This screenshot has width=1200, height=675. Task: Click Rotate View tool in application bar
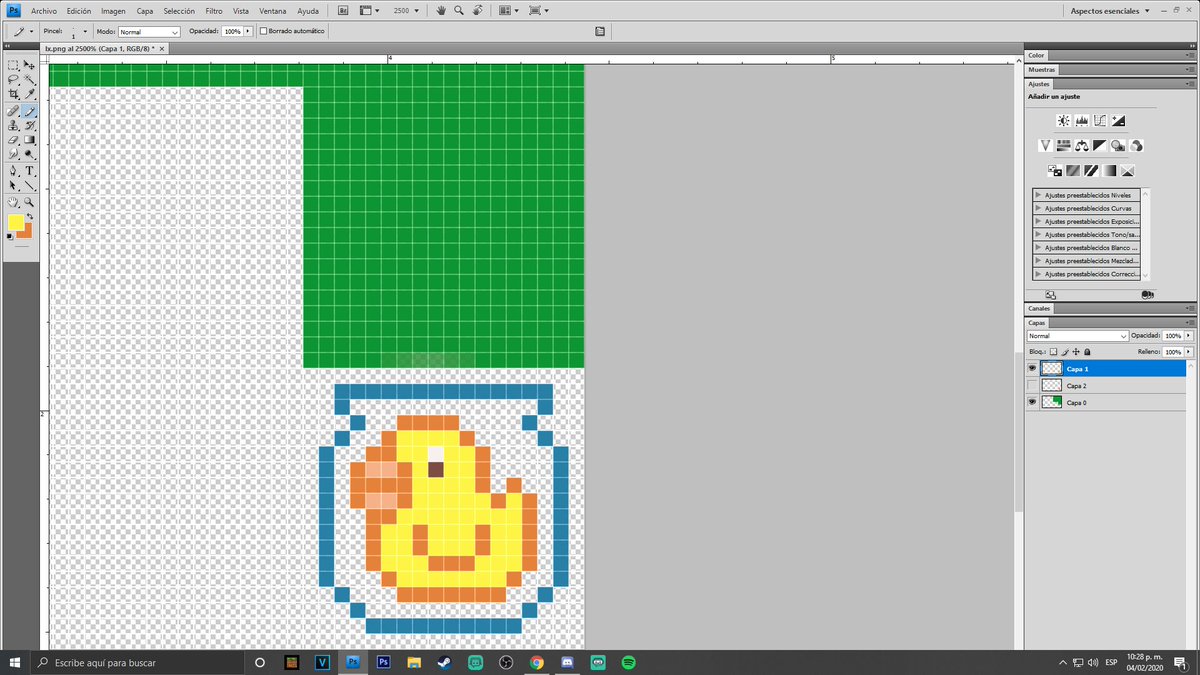point(477,10)
